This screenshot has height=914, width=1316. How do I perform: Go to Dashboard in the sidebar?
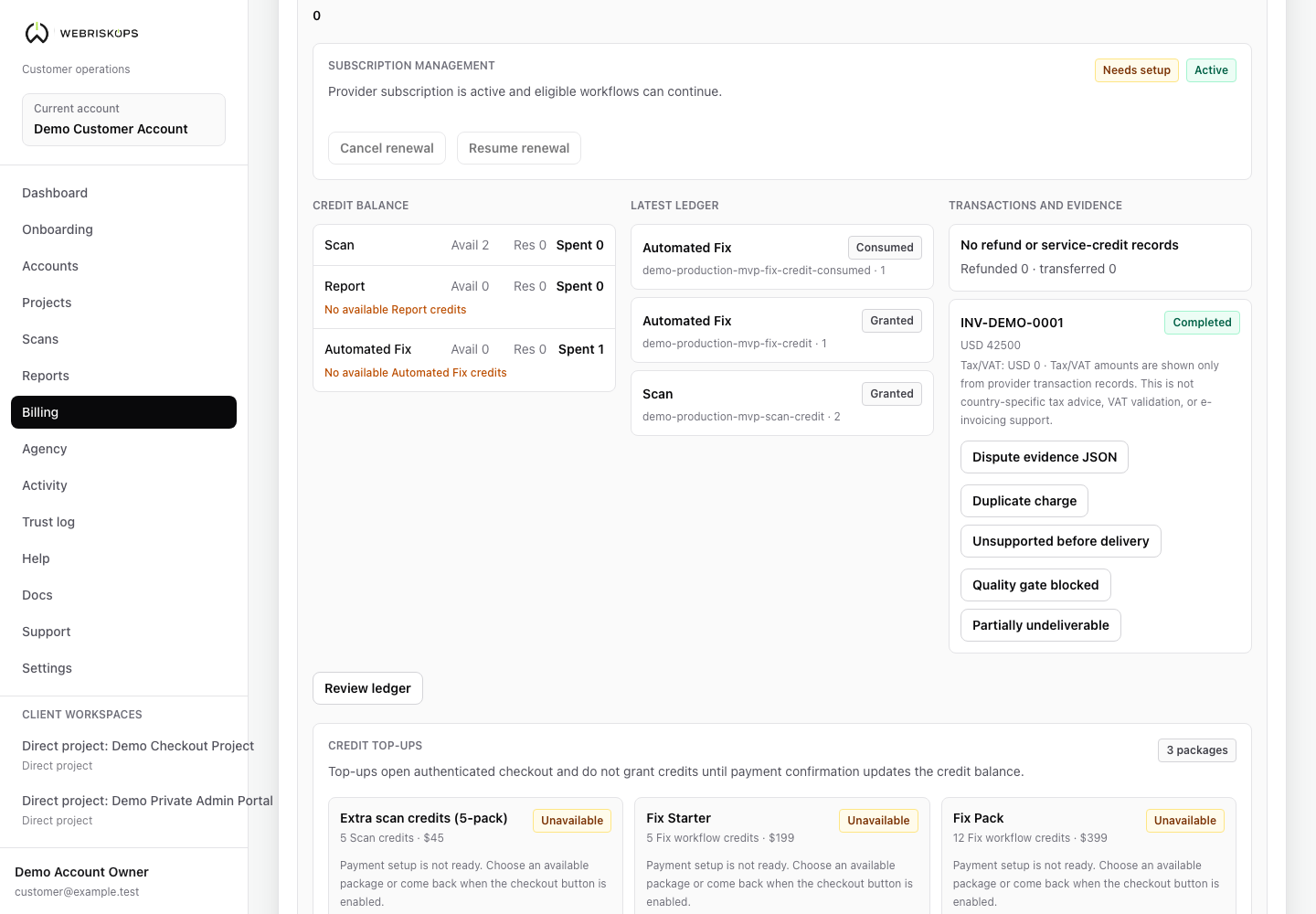[x=123, y=193]
